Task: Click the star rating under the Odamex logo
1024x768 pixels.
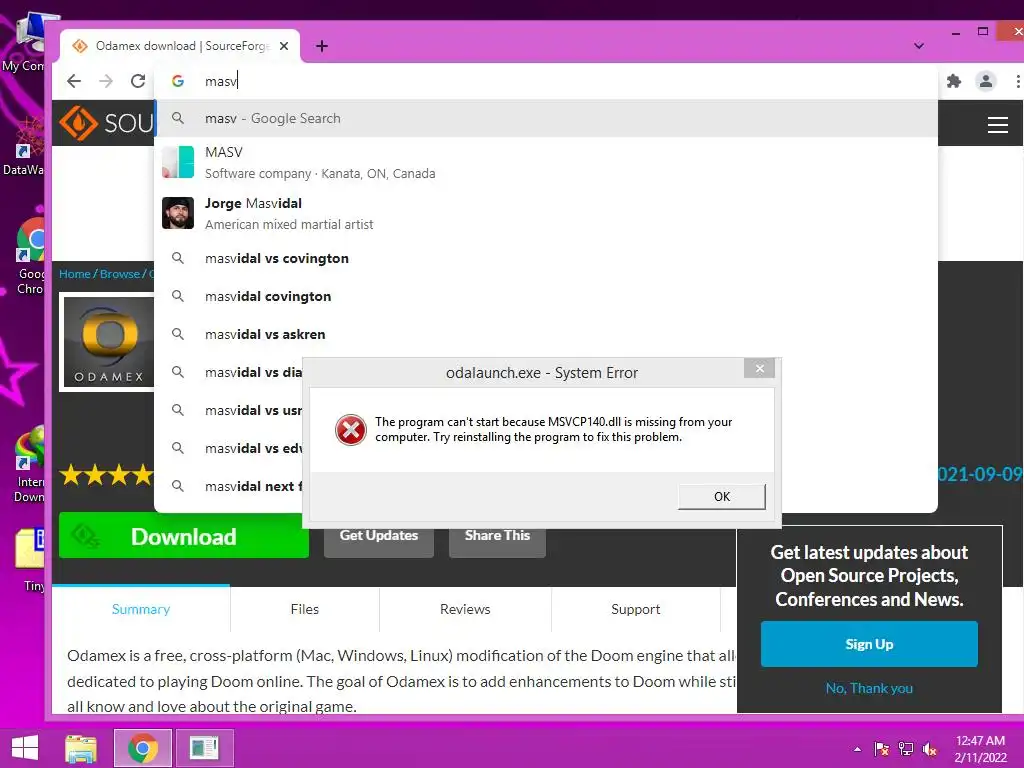Action: [x=106, y=475]
